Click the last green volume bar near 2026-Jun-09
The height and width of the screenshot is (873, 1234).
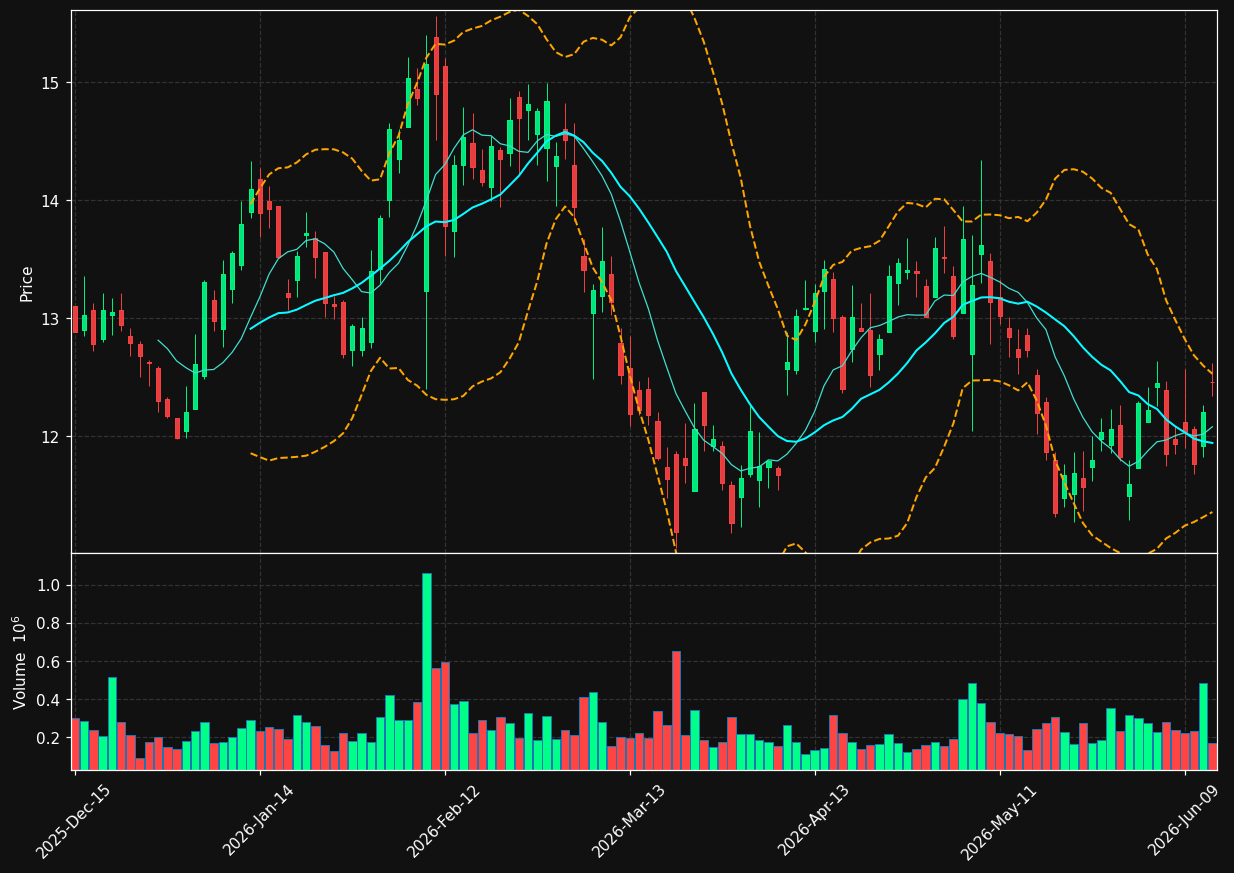1203,726
